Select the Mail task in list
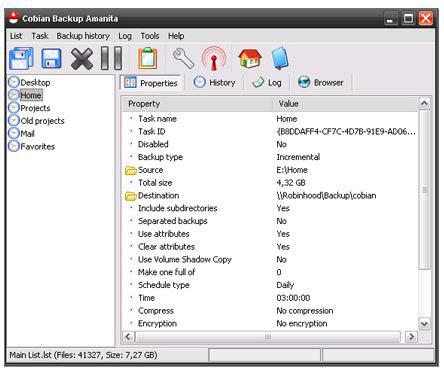 coord(27,134)
